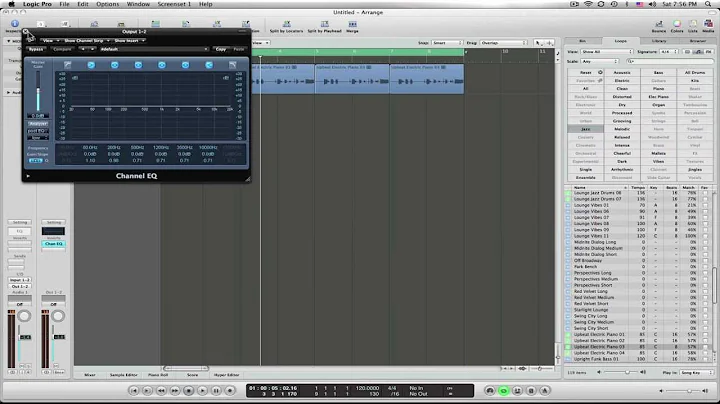Click the Wi-Fi icon in menu bar
This screenshot has height=404, width=720.
(x=588, y=4)
